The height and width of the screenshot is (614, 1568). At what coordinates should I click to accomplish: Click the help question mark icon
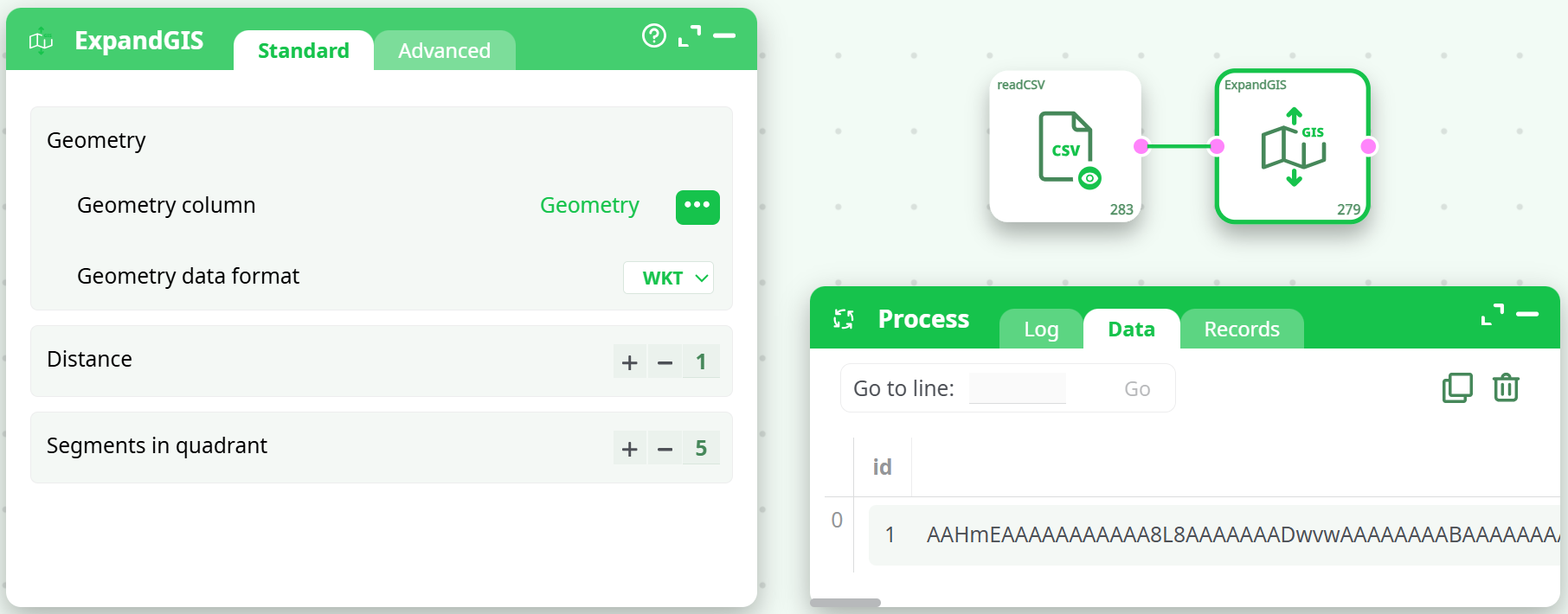[653, 35]
